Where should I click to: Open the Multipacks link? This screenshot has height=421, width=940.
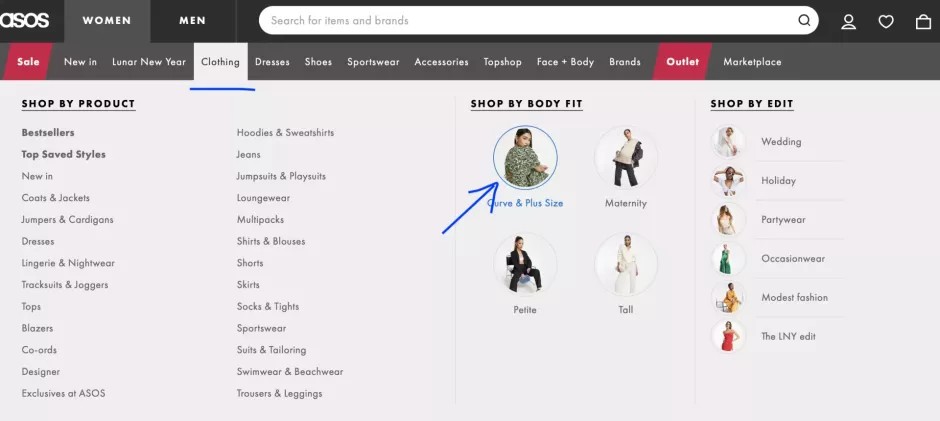point(260,219)
